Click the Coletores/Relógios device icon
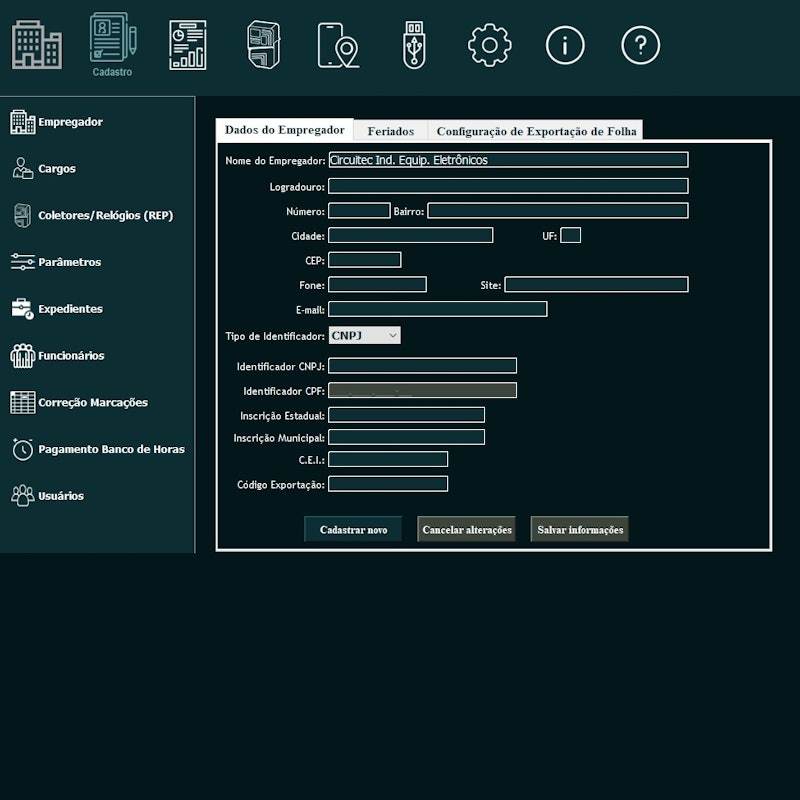800x800 pixels. click(22, 215)
